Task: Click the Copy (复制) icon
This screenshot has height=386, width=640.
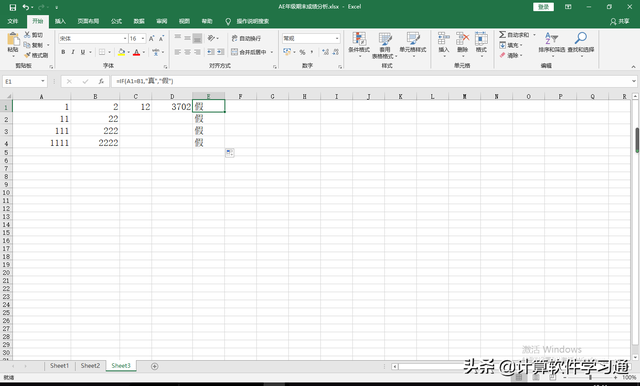Action: pyautogui.click(x=27, y=45)
